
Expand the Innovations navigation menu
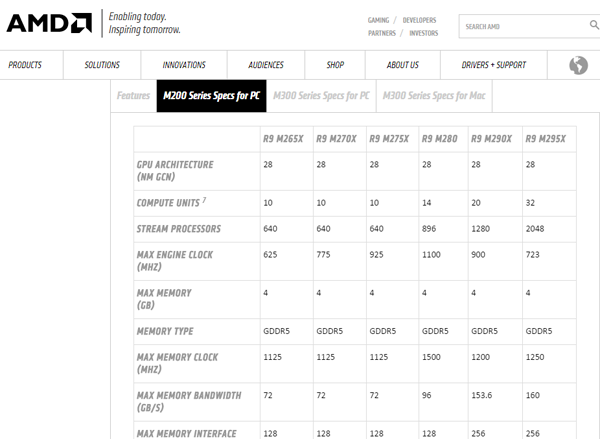point(184,65)
